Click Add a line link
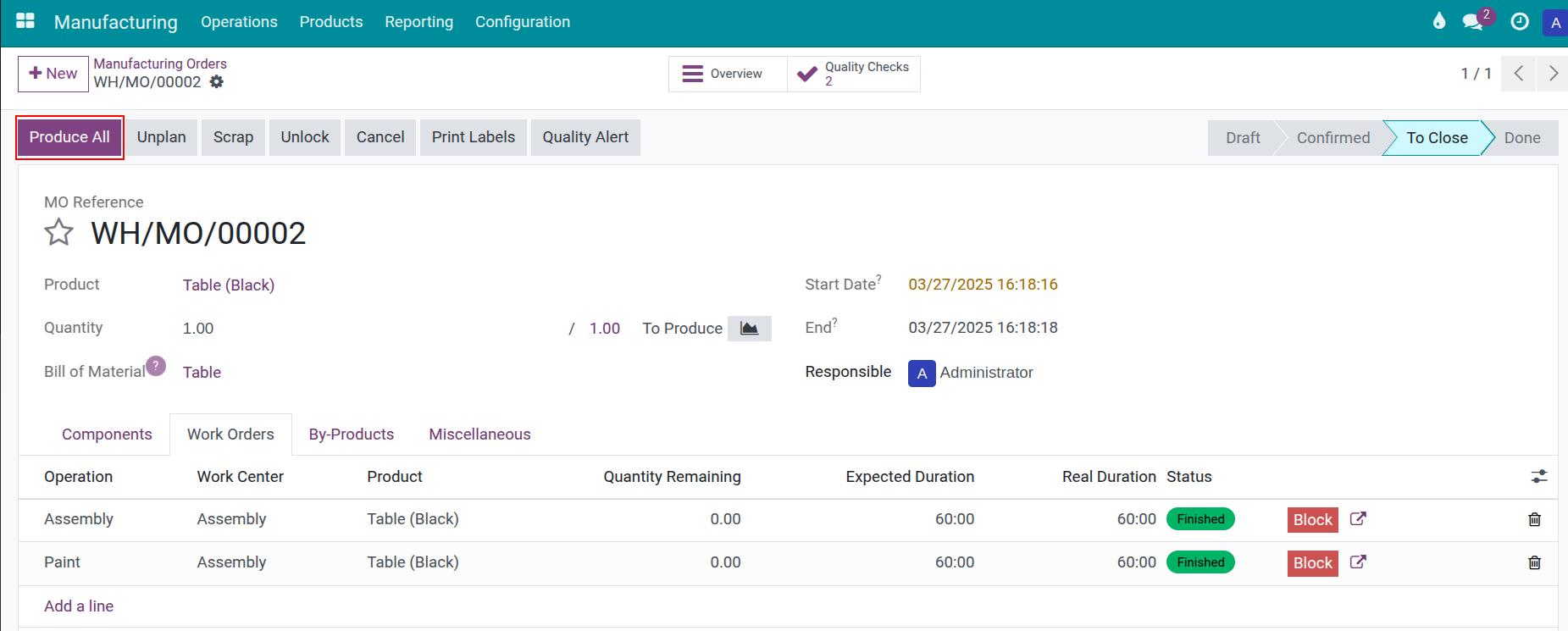This screenshot has width=1568, height=631. point(79,606)
